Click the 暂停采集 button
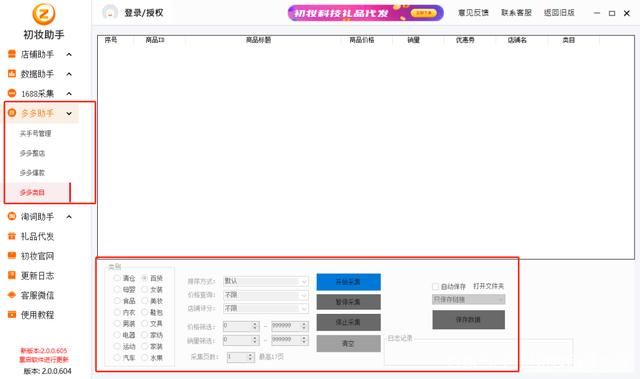Image resolution: width=640 pixels, height=379 pixels. 349,302
